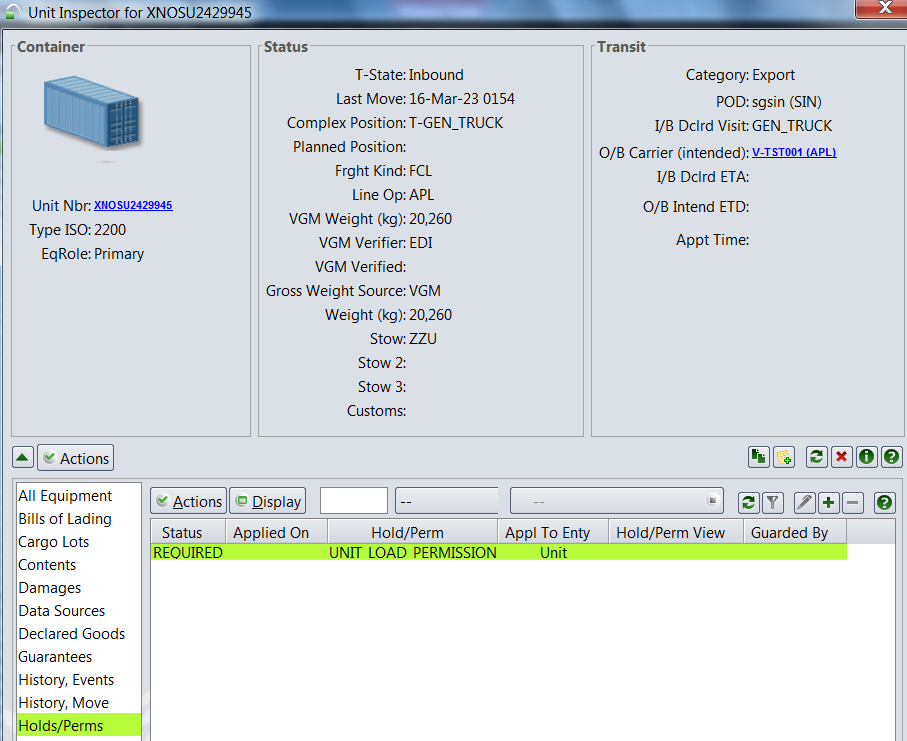Open the first '--' filter dropdown
The image size is (907, 741).
[447, 501]
